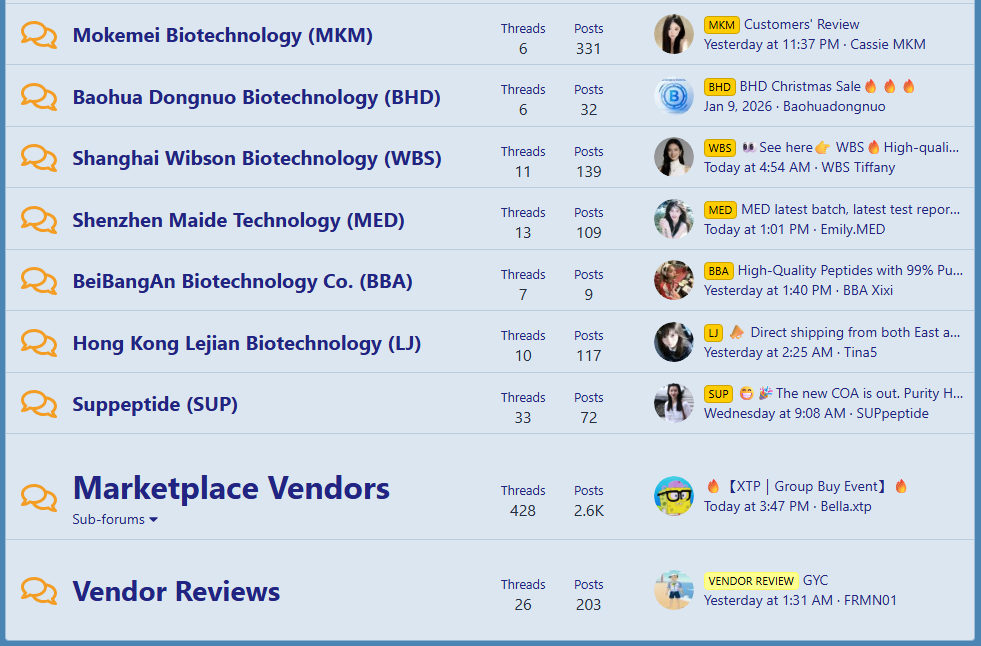Open the XTP Group Buy Event thread
981x646 pixels.
[x=806, y=487]
